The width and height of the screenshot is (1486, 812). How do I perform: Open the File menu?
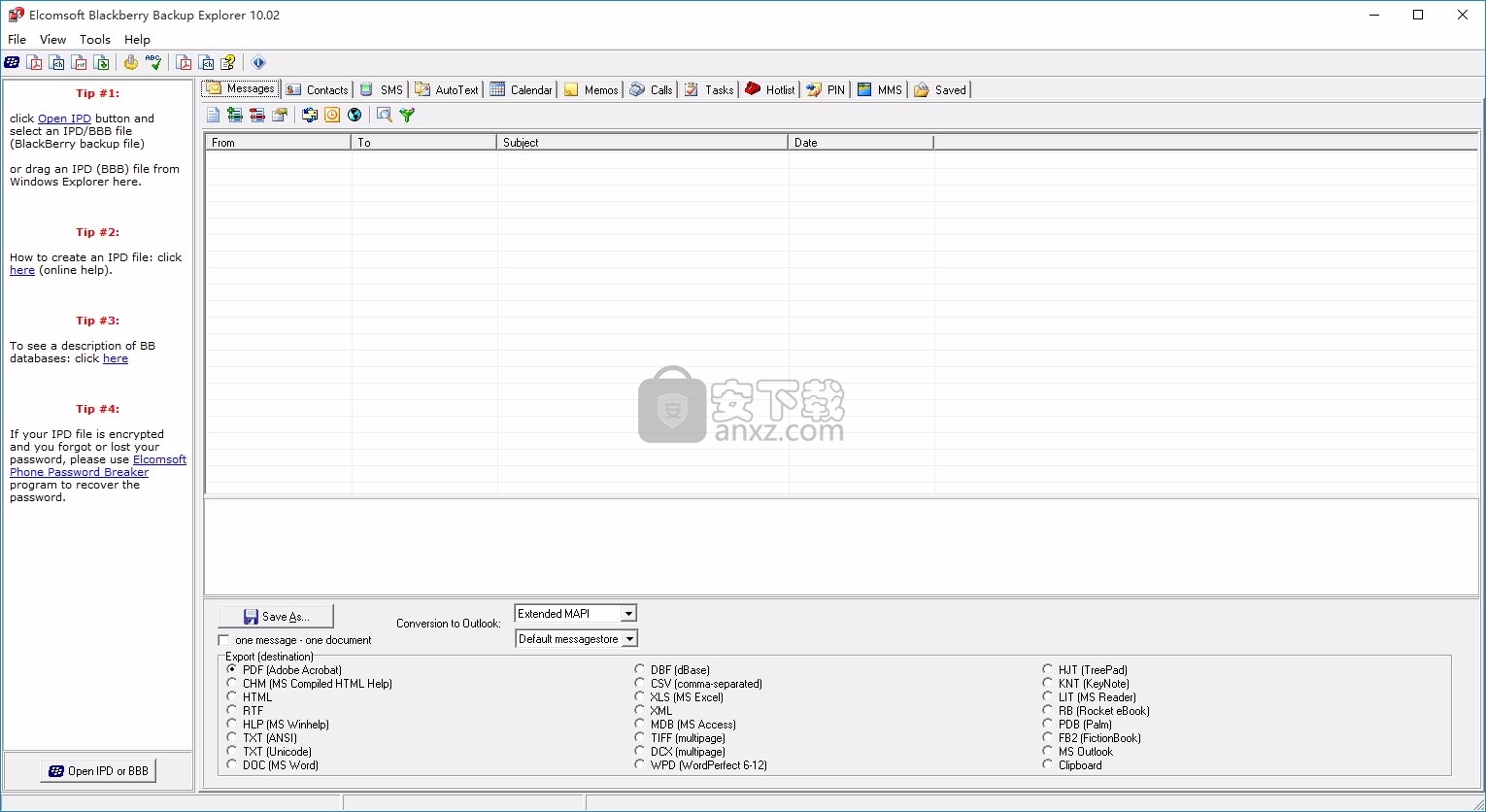tap(17, 40)
